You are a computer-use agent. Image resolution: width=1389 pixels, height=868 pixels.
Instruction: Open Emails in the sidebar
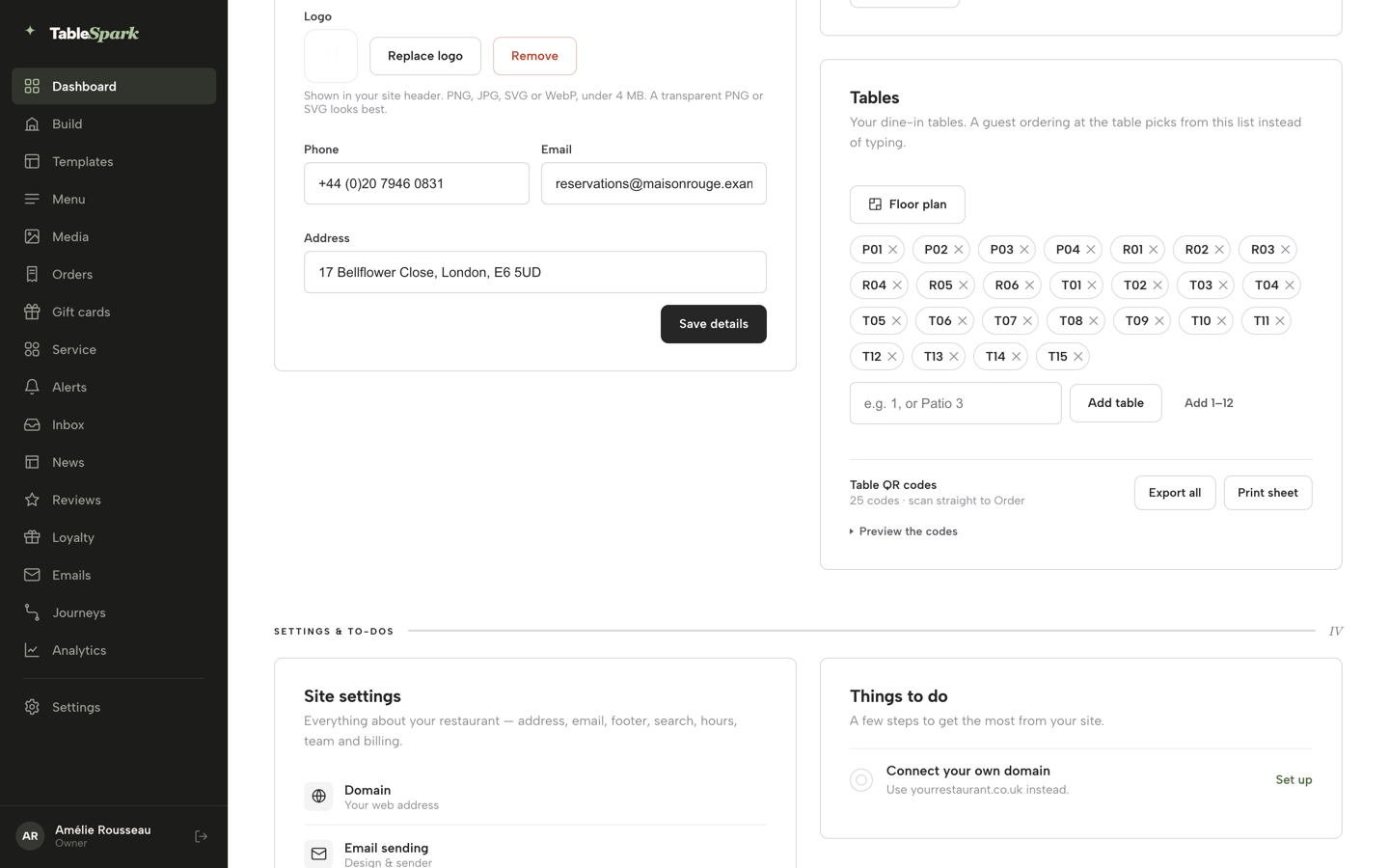coord(114,575)
